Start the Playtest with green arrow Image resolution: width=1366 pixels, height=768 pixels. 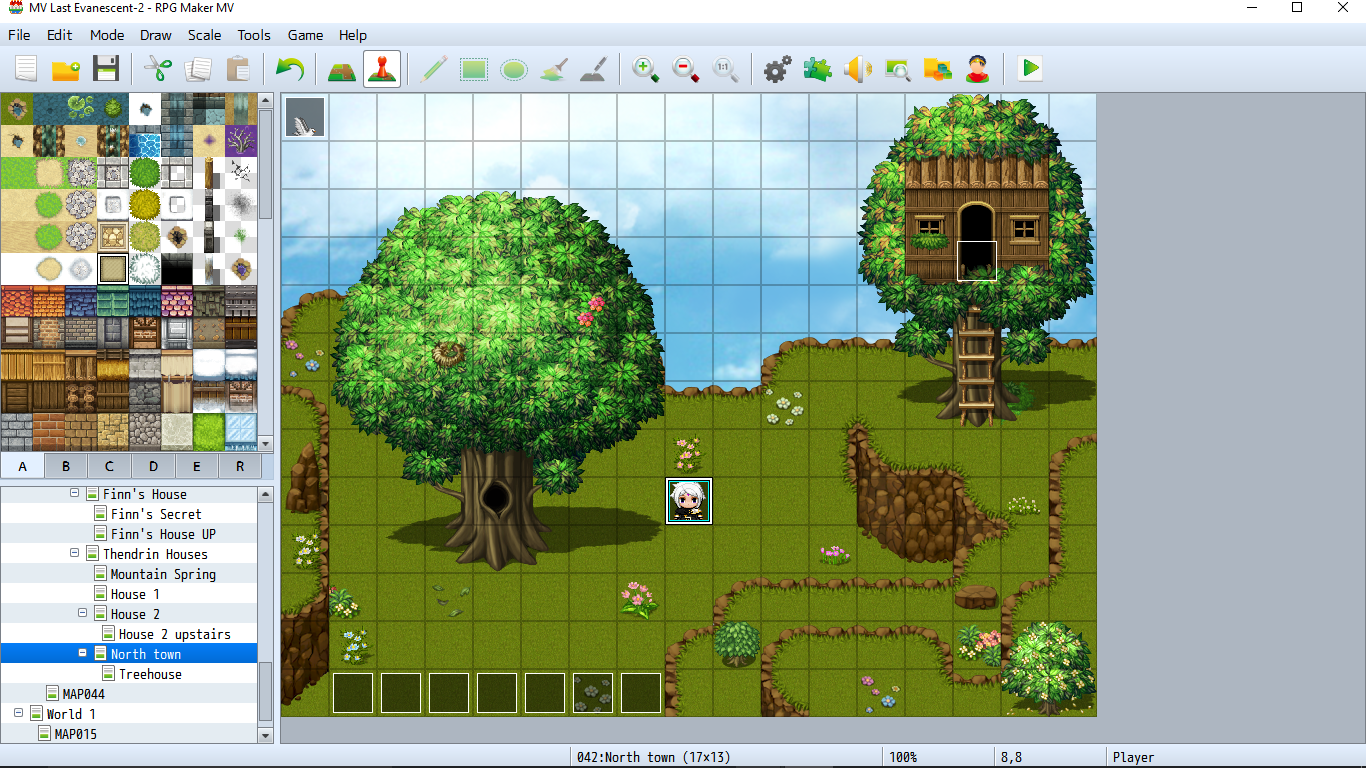1030,69
